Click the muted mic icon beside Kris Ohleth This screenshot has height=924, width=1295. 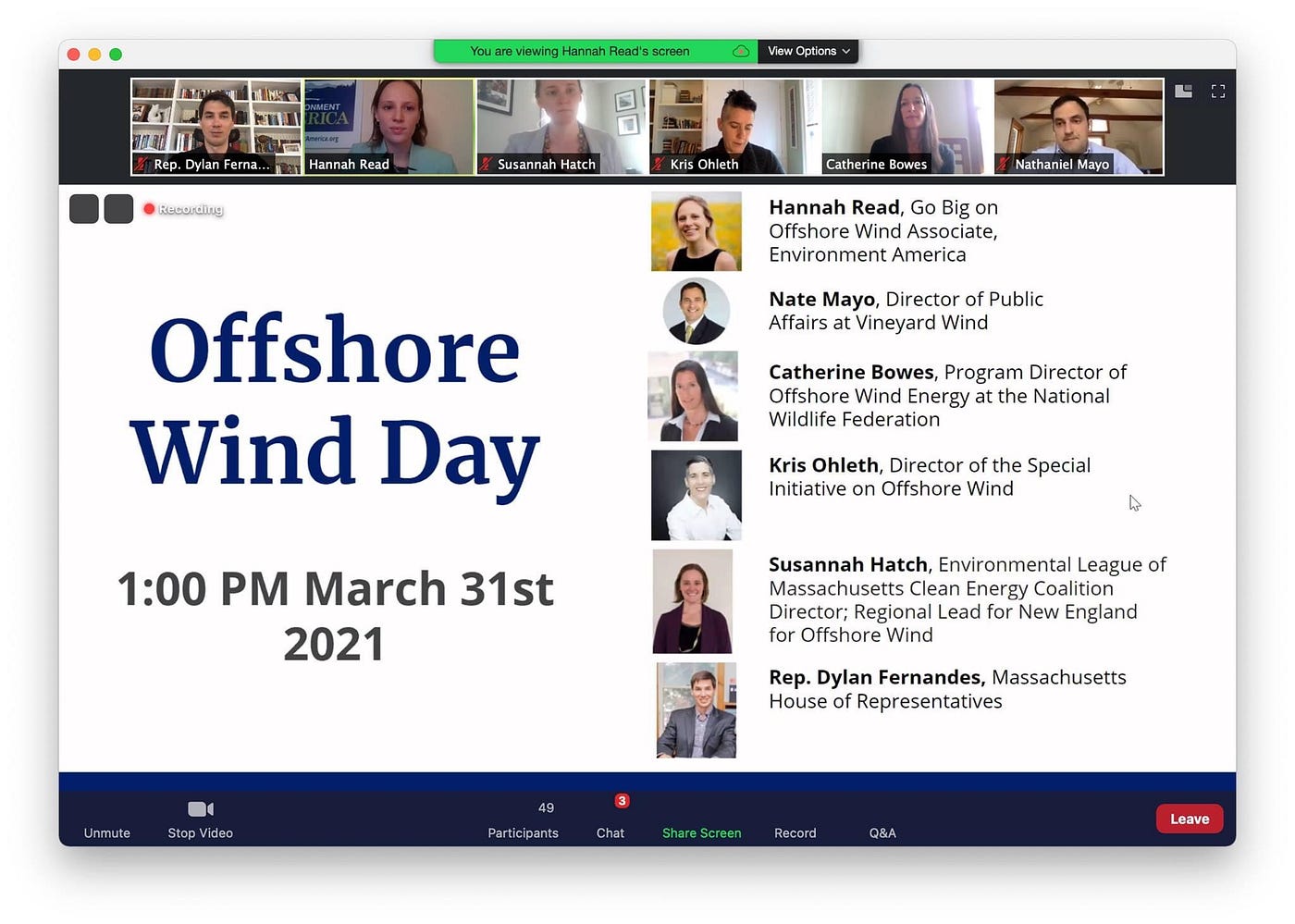tap(659, 164)
